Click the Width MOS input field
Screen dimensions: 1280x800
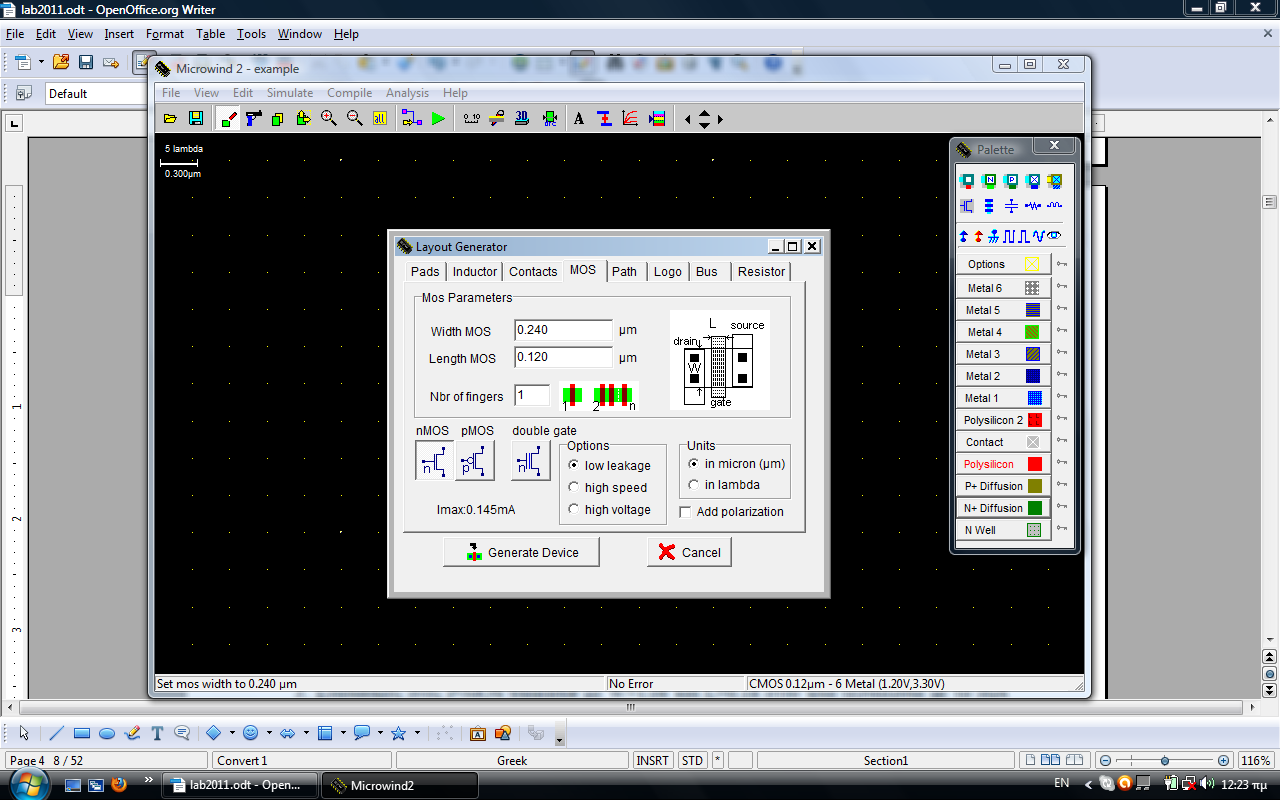(x=563, y=330)
